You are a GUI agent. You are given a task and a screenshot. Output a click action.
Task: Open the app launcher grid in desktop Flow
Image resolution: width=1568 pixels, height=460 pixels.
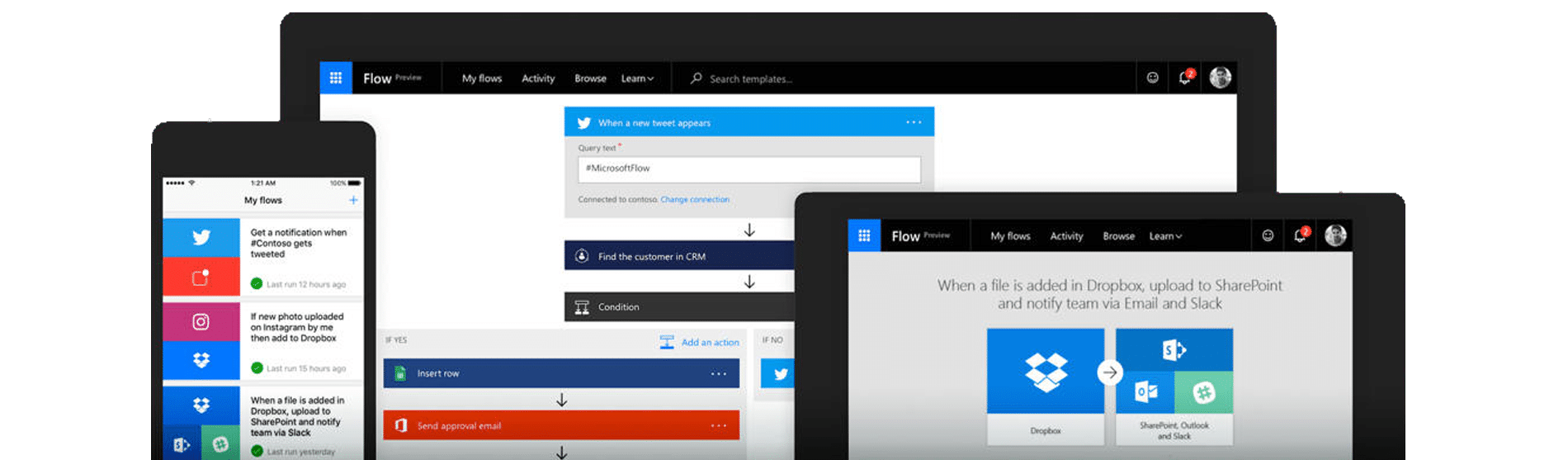[x=336, y=78]
